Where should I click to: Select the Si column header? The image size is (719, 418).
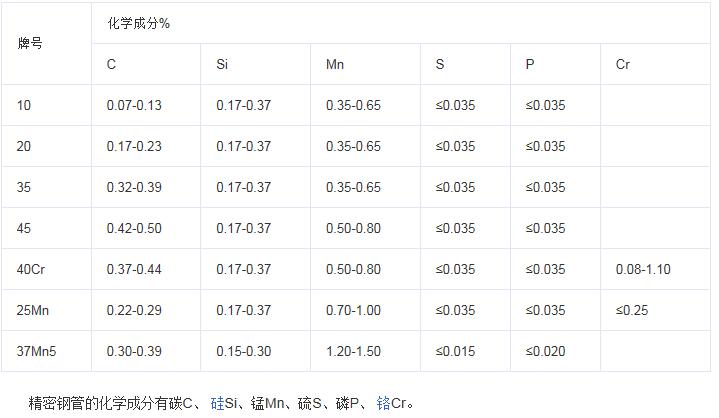click(255, 64)
